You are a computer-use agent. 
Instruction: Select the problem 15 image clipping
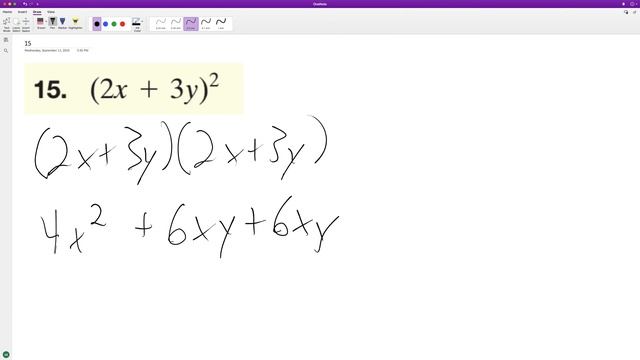[134, 89]
